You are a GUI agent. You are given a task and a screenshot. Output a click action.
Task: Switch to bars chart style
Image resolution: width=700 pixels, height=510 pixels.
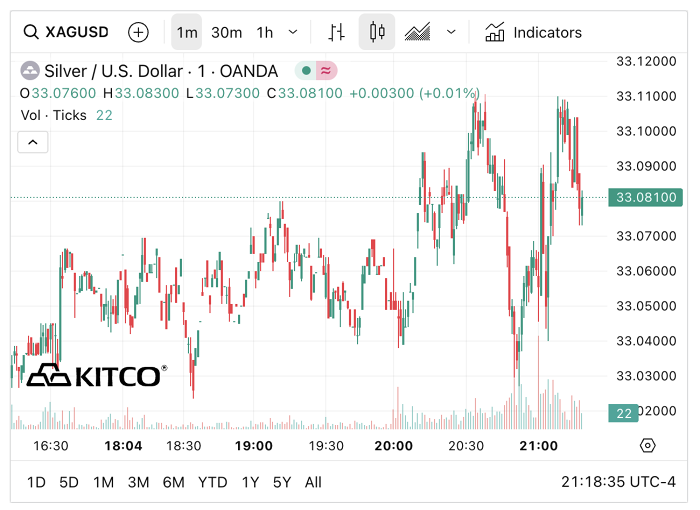click(336, 32)
